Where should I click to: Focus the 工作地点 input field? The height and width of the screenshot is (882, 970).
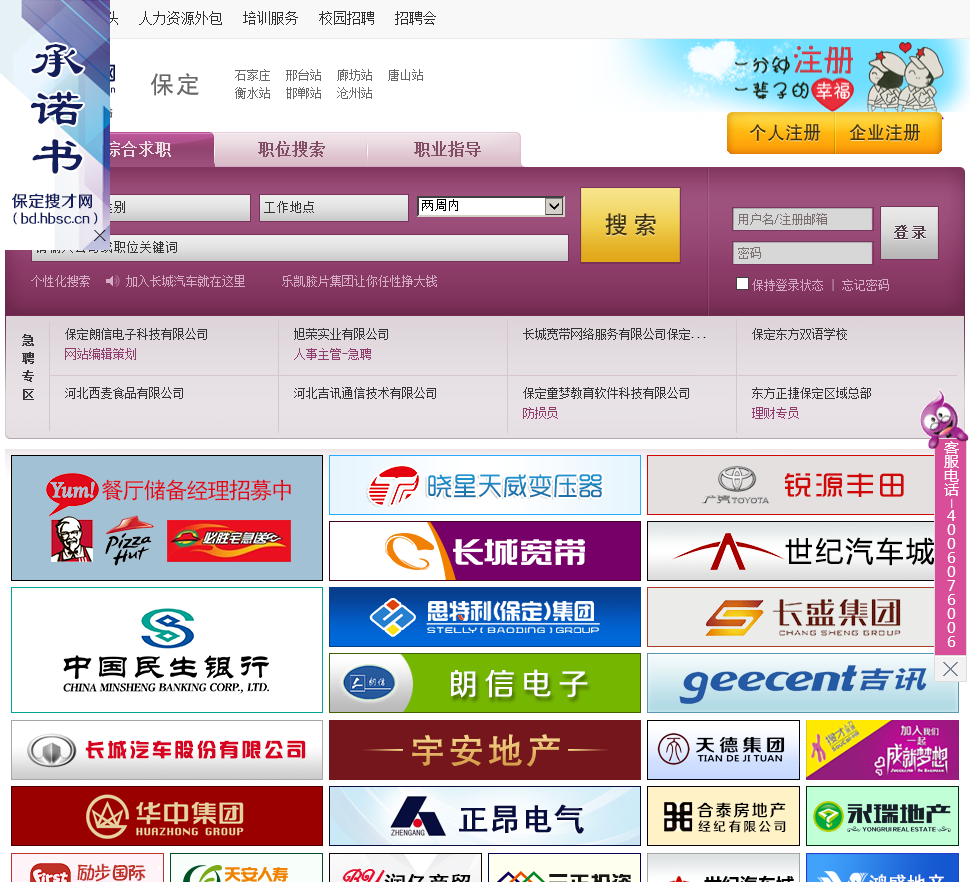[x=334, y=207]
